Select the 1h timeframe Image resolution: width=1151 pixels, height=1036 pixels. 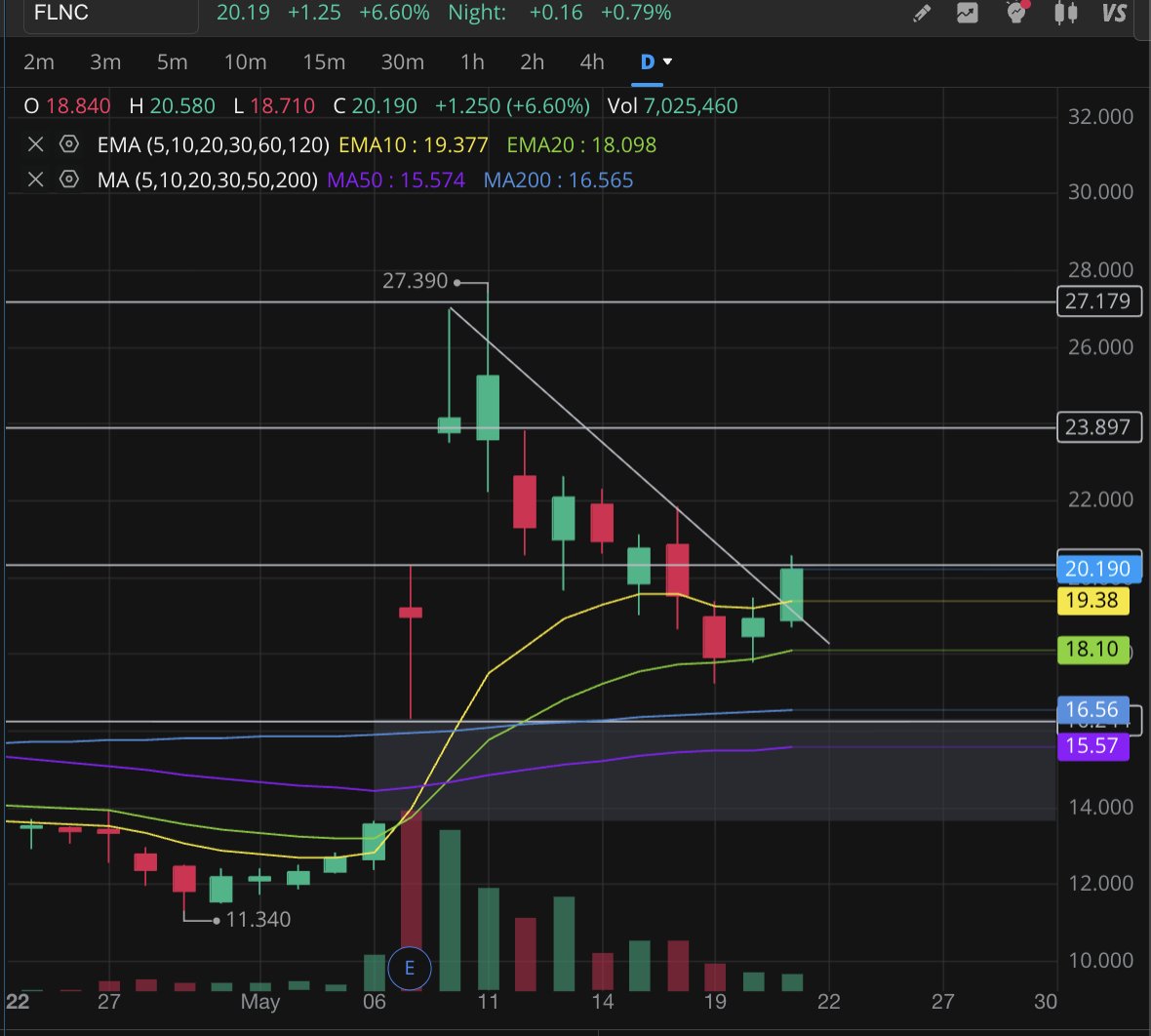pyautogui.click(x=472, y=62)
